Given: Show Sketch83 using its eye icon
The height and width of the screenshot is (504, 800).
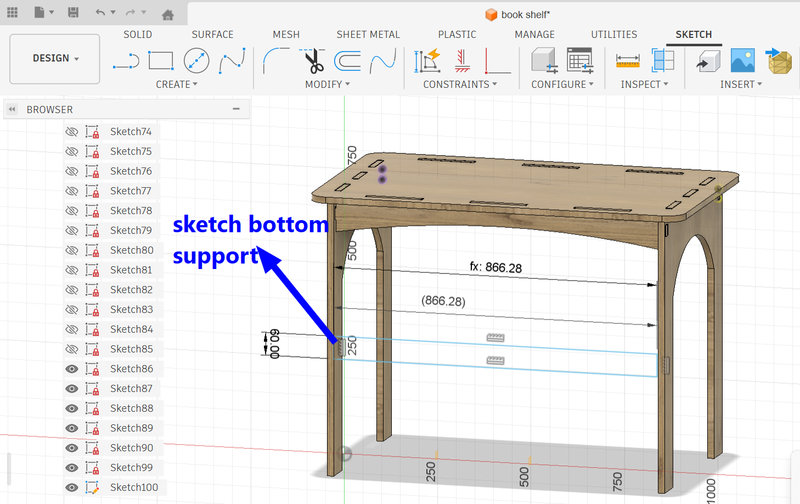Looking at the screenshot, I should [72, 310].
